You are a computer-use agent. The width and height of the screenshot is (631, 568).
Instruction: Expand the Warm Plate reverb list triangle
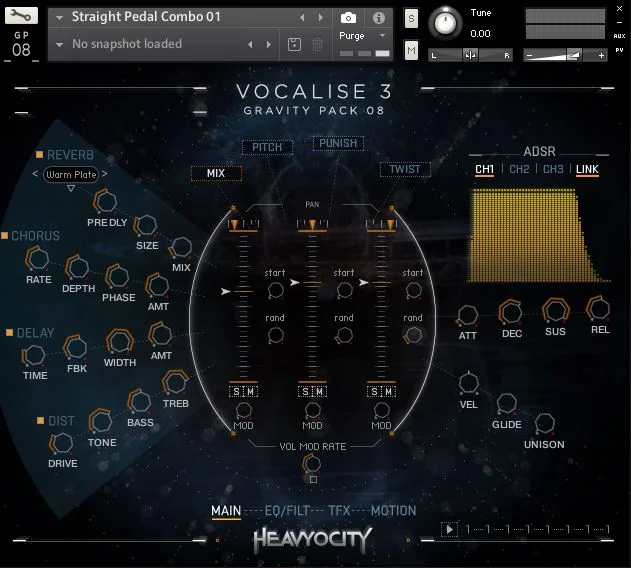click(x=71, y=188)
